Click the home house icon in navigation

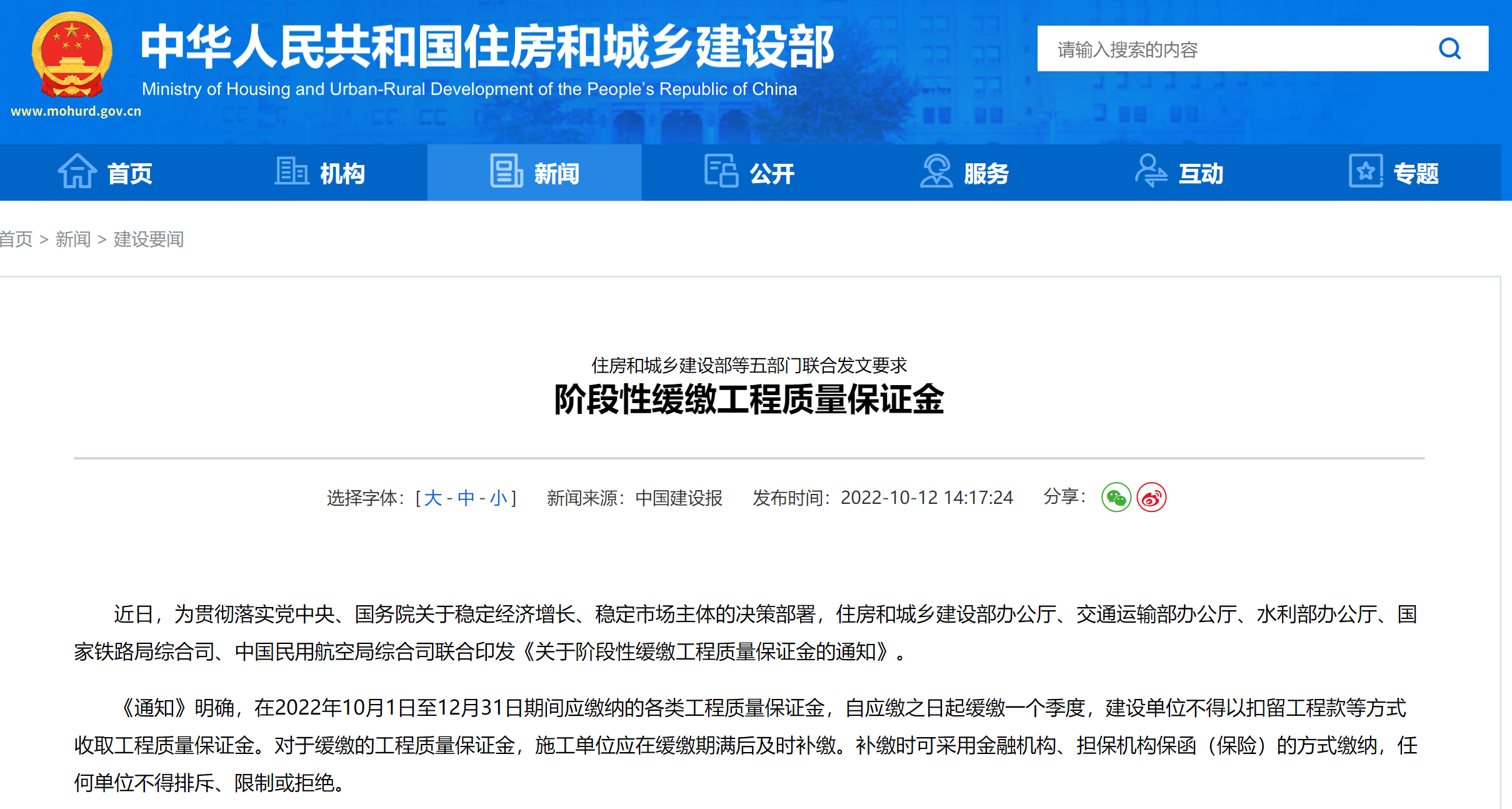(77, 171)
